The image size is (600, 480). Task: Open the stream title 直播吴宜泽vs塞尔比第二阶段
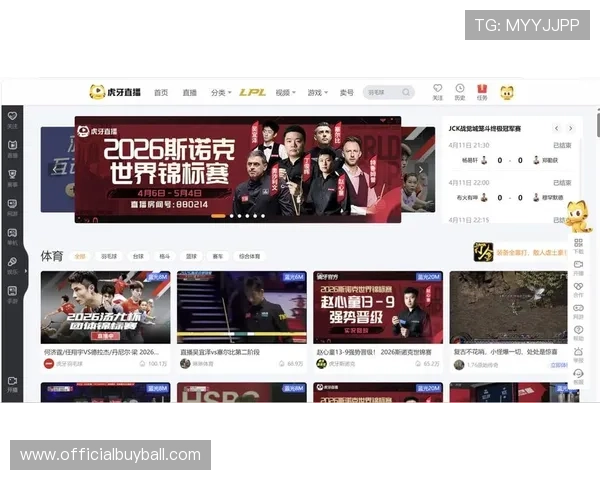(x=220, y=352)
